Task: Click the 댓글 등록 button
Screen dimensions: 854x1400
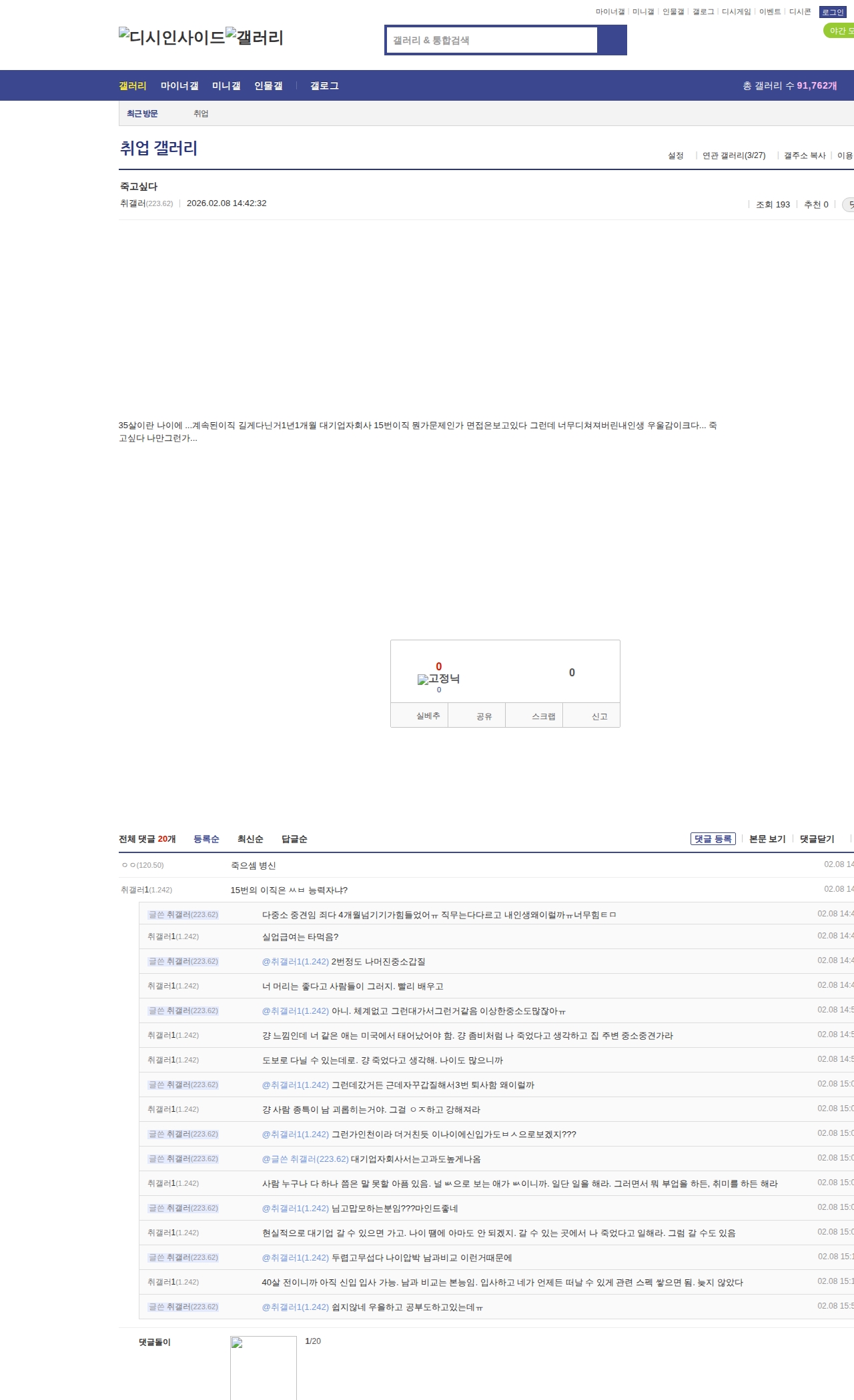Action: pos(713,839)
